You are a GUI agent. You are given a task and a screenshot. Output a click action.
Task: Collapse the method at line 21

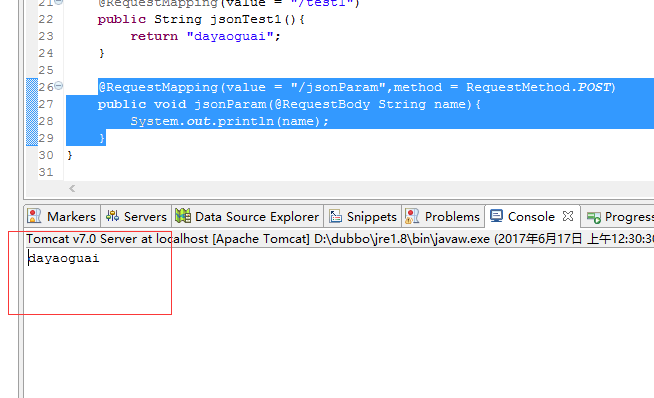coord(59,2)
